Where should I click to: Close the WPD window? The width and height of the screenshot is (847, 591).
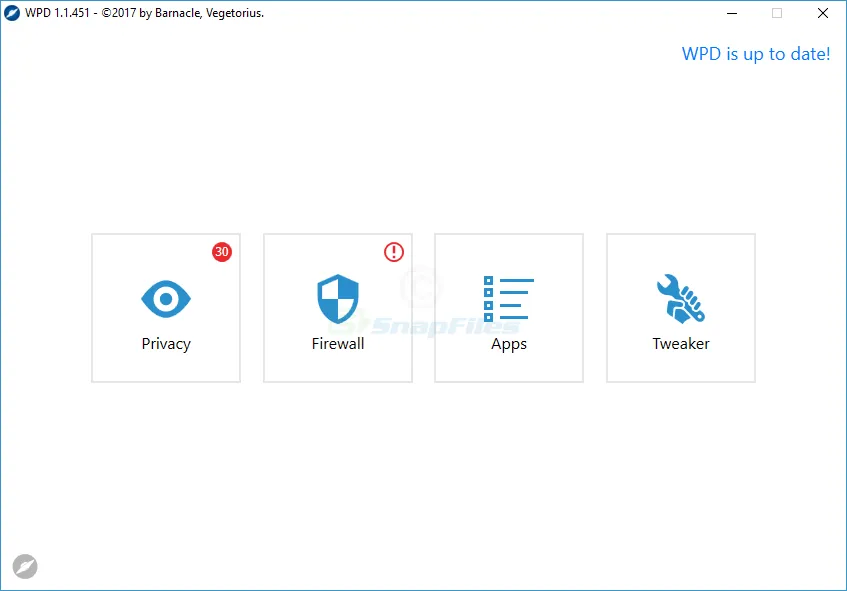coord(823,13)
